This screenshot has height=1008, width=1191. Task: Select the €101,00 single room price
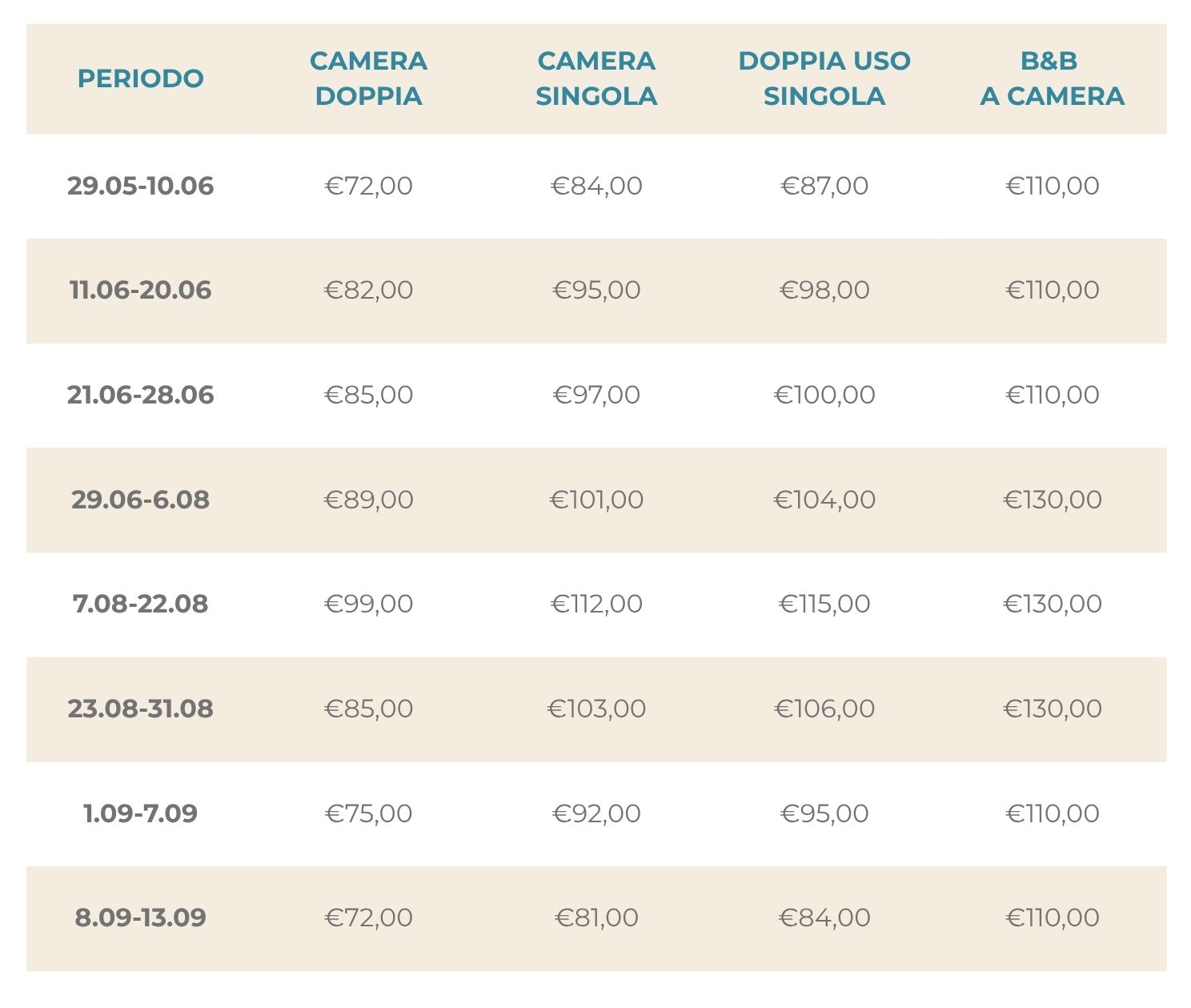[x=596, y=500]
